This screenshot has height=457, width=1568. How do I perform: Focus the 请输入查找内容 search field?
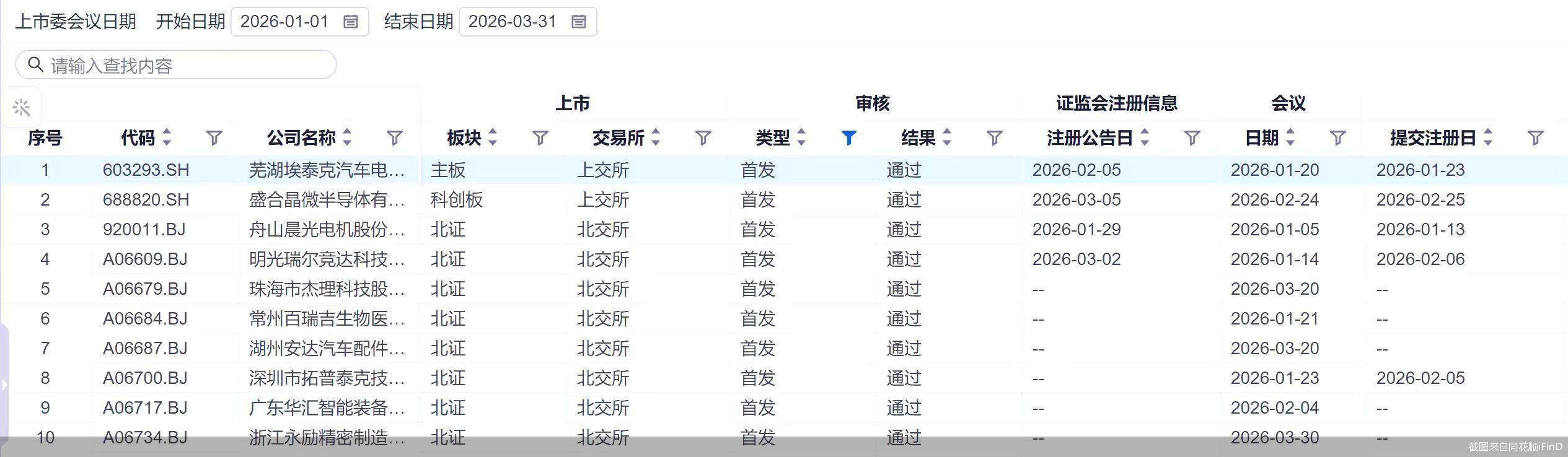click(186, 65)
